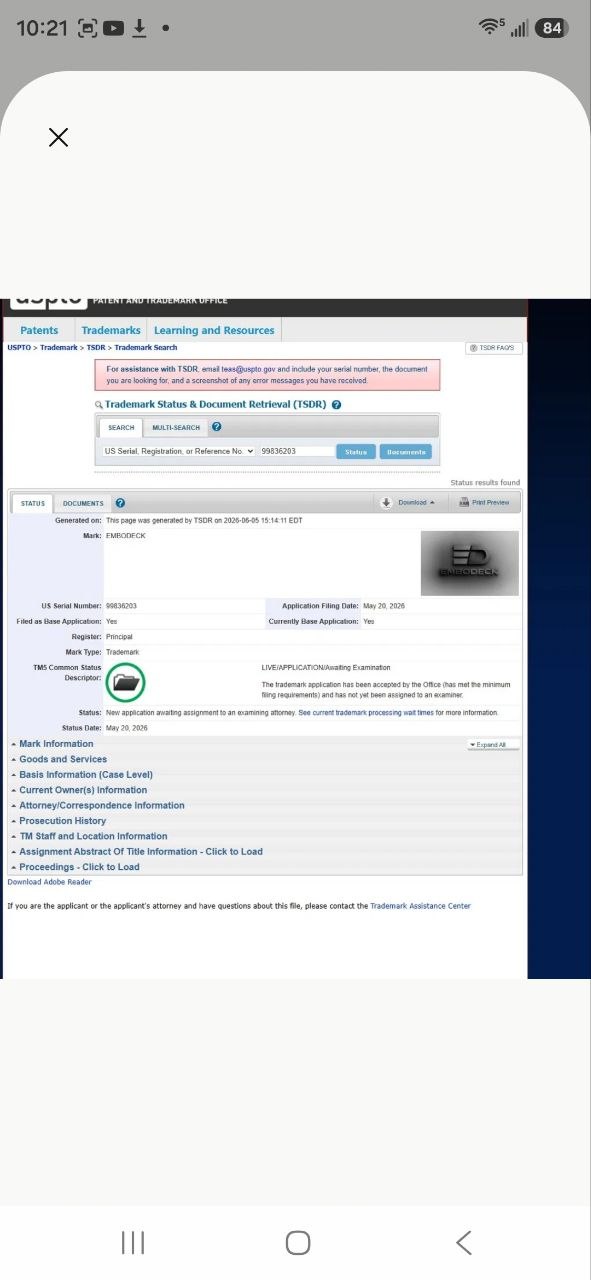This screenshot has width=591, height=1280.
Task: Open the Trademark Assistance Center link
Action: (x=420, y=906)
